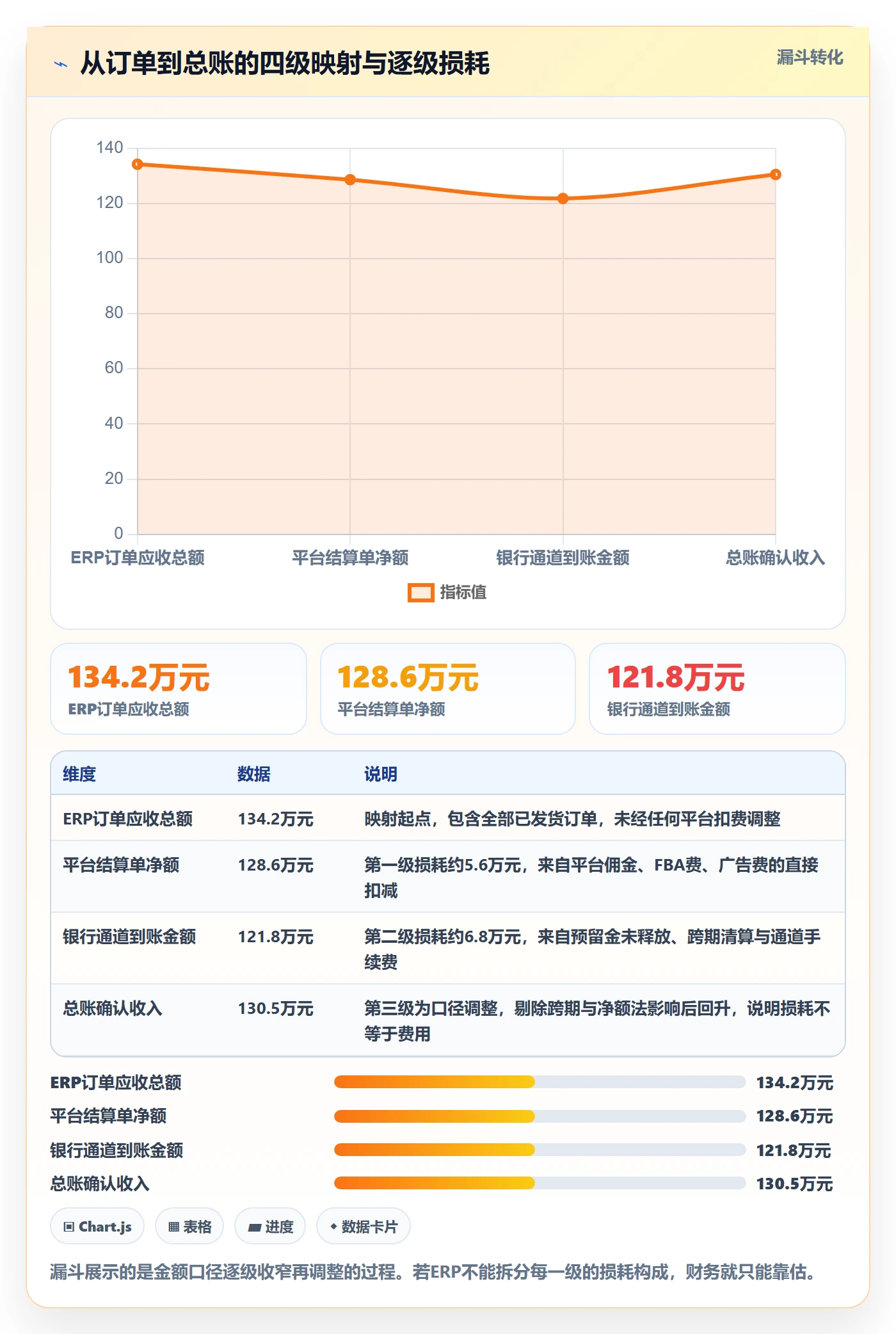Viewport: 896px width, 1334px height.
Task: Click the 银行通道到账金额 table row label
Action: click(x=129, y=936)
